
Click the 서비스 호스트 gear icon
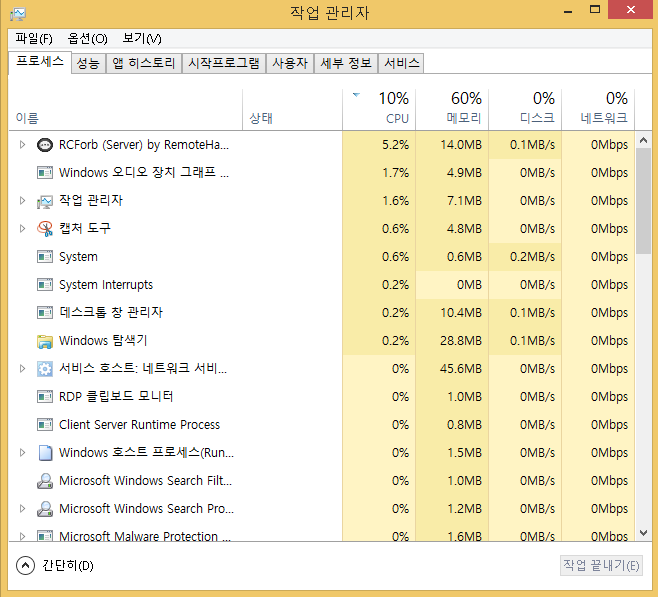click(x=45, y=369)
